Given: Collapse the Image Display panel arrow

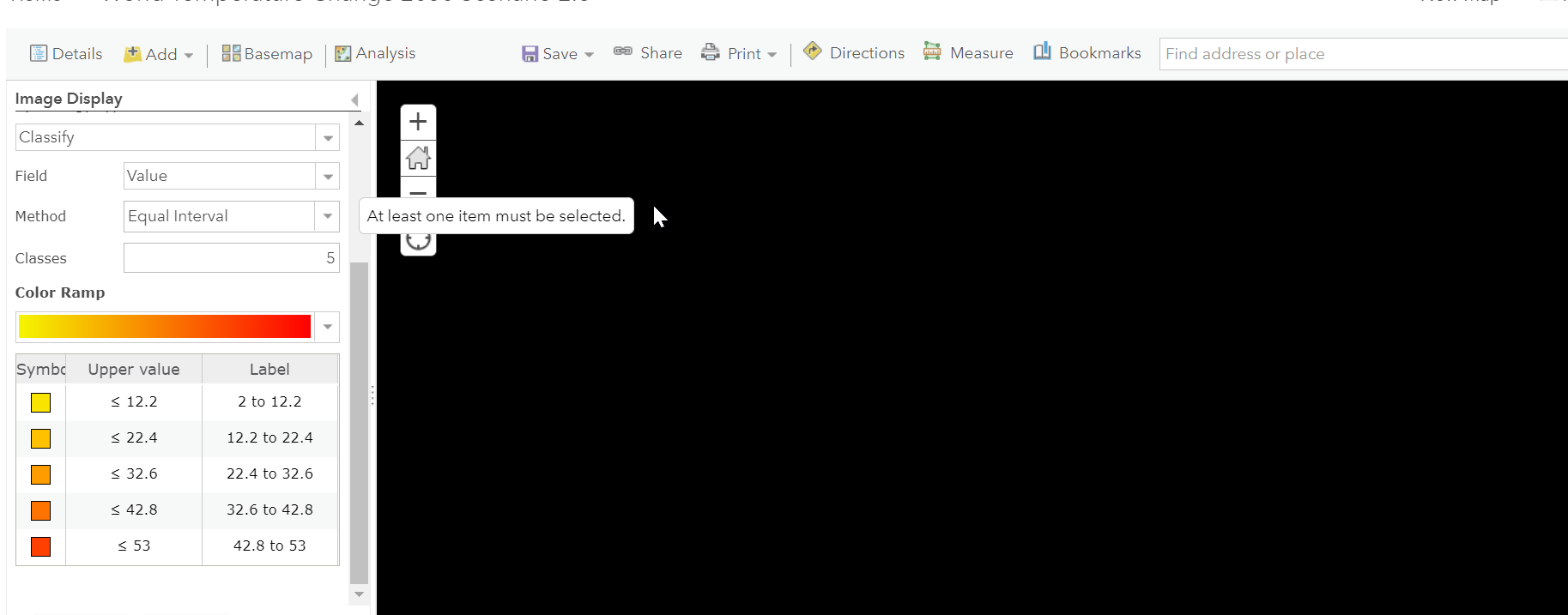Looking at the screenshot, I should [x=354, y=99].
